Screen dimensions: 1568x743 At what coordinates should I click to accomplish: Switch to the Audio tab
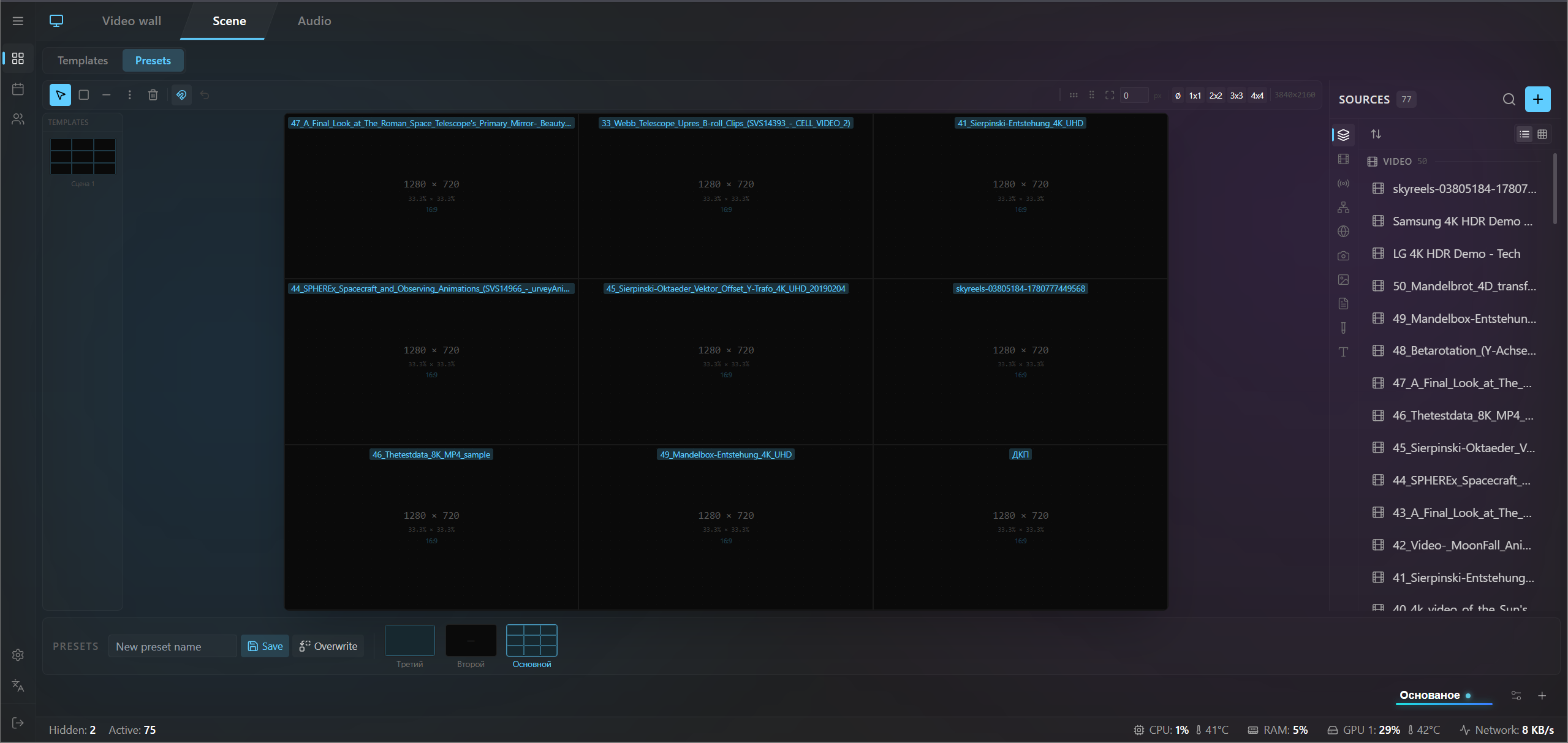314,21
